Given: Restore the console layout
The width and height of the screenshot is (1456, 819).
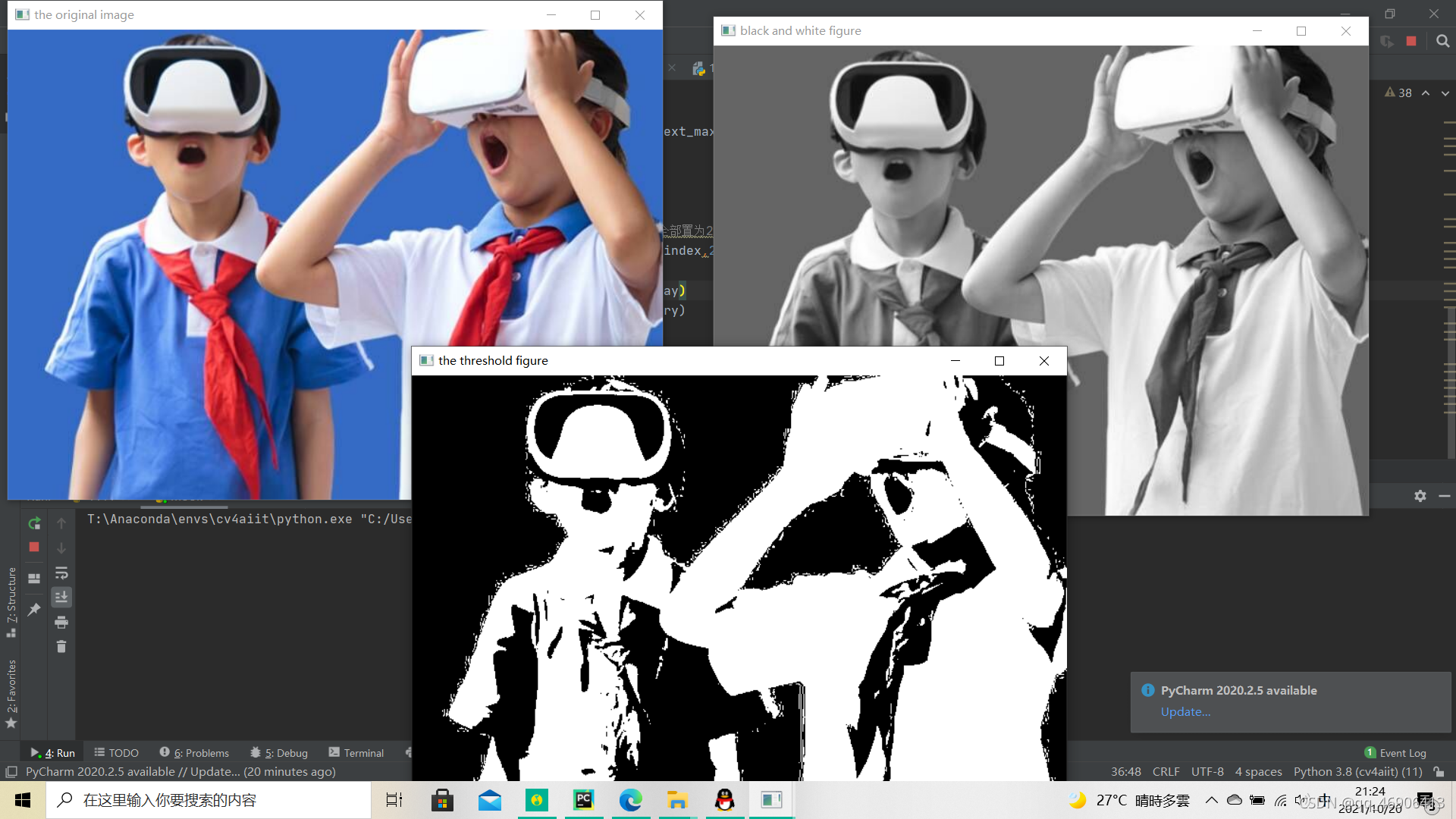Looking at the screenshot, I should pos(34,578).
